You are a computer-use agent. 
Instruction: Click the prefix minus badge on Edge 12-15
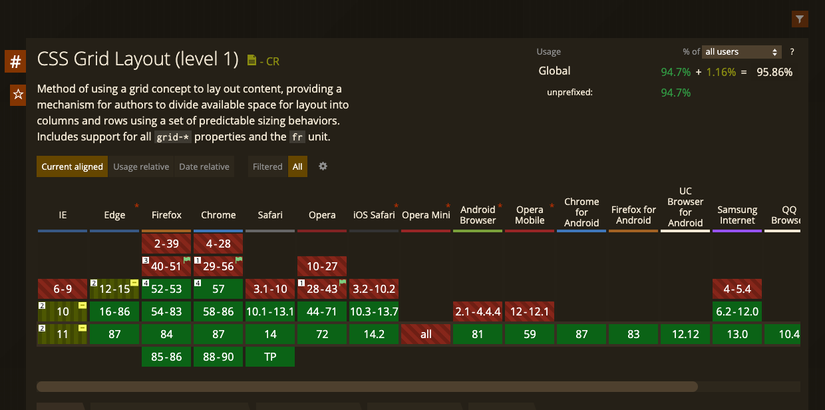tap(134, 283)
